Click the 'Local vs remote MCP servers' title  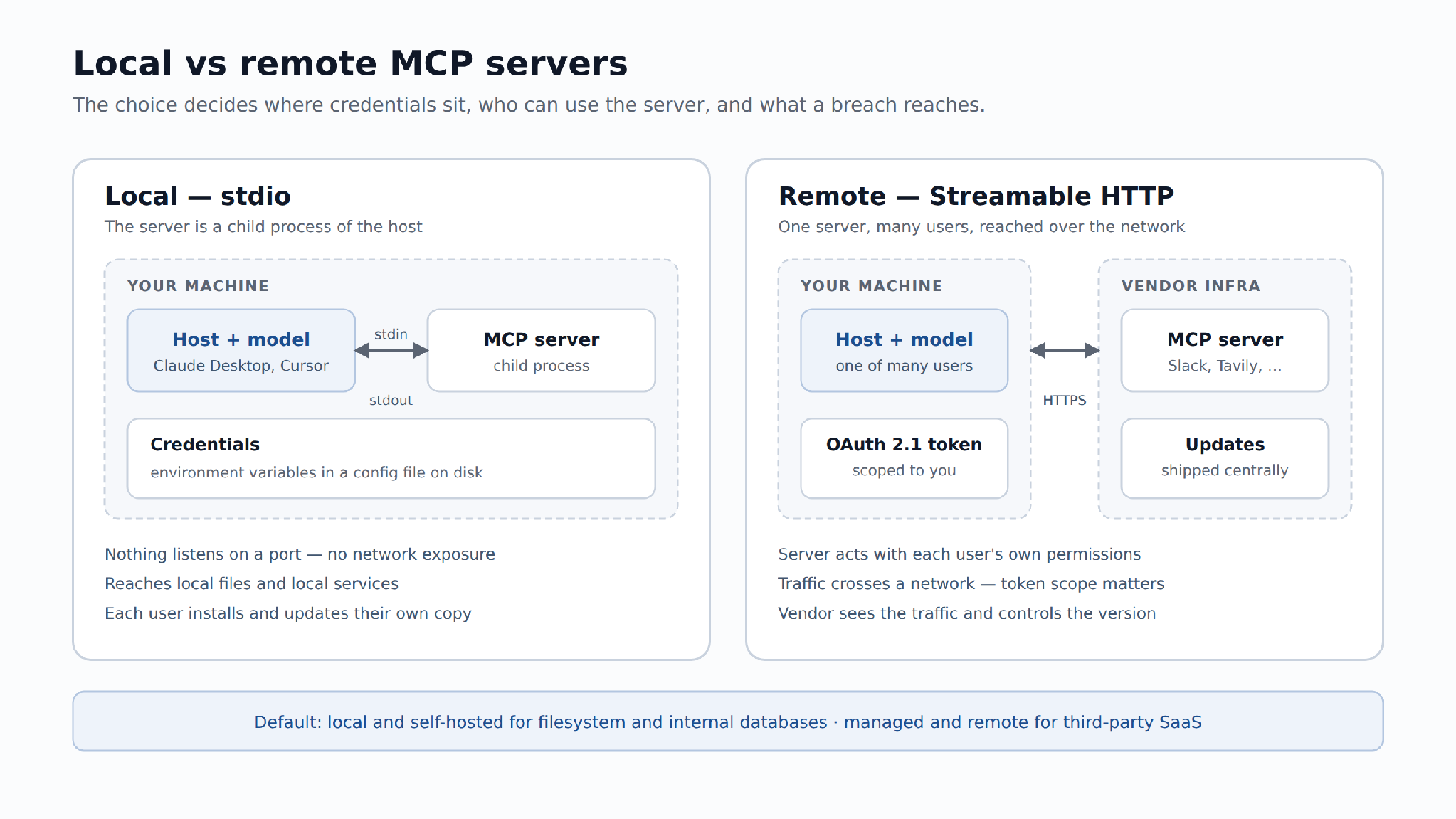point(350,63)
